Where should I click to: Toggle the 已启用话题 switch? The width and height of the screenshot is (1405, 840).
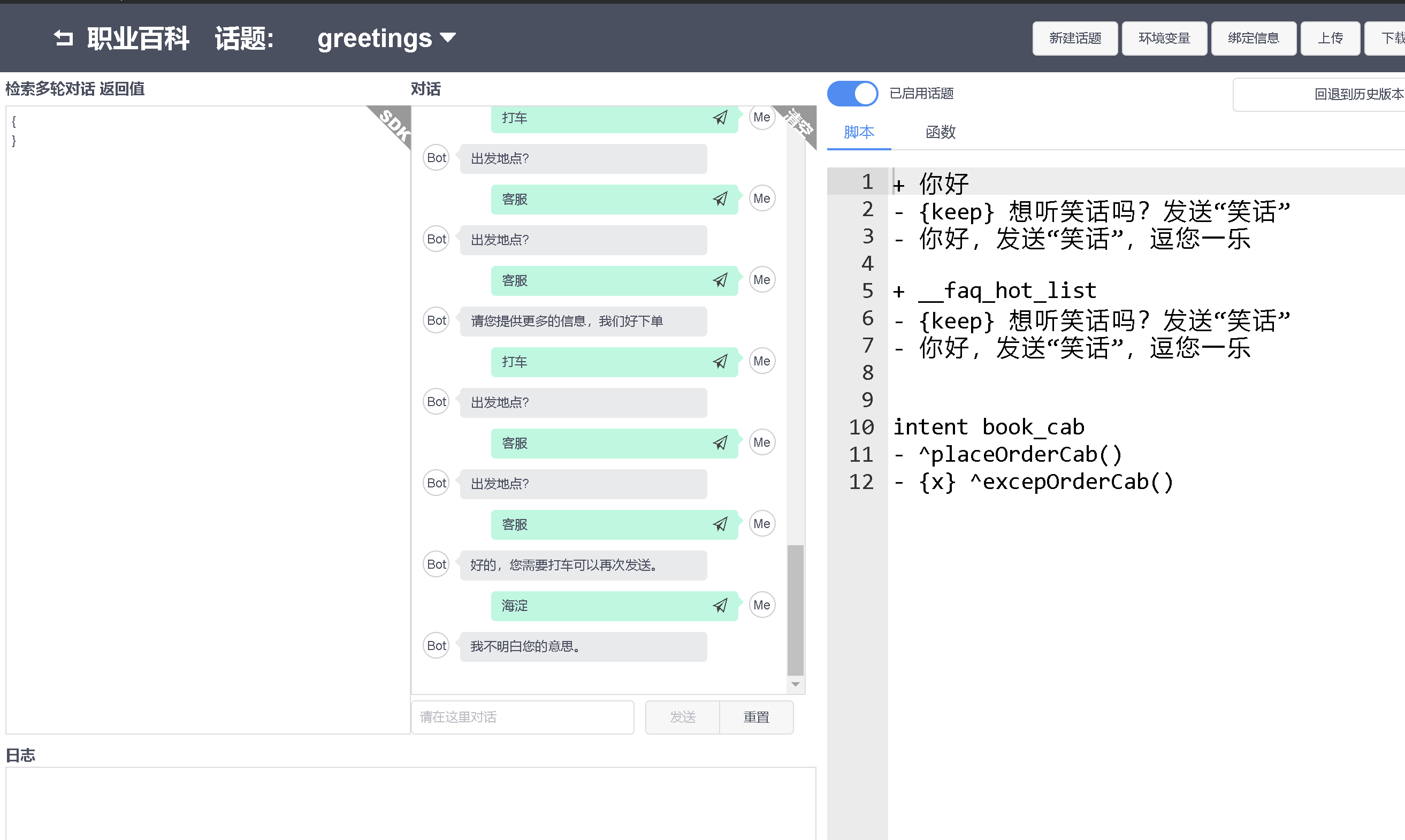tap(852, 94)
